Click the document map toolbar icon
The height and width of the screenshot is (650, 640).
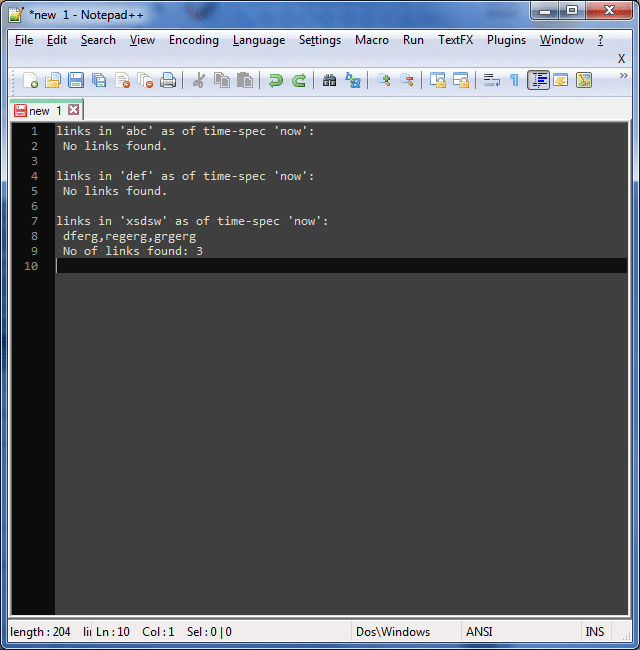point(584,80)
